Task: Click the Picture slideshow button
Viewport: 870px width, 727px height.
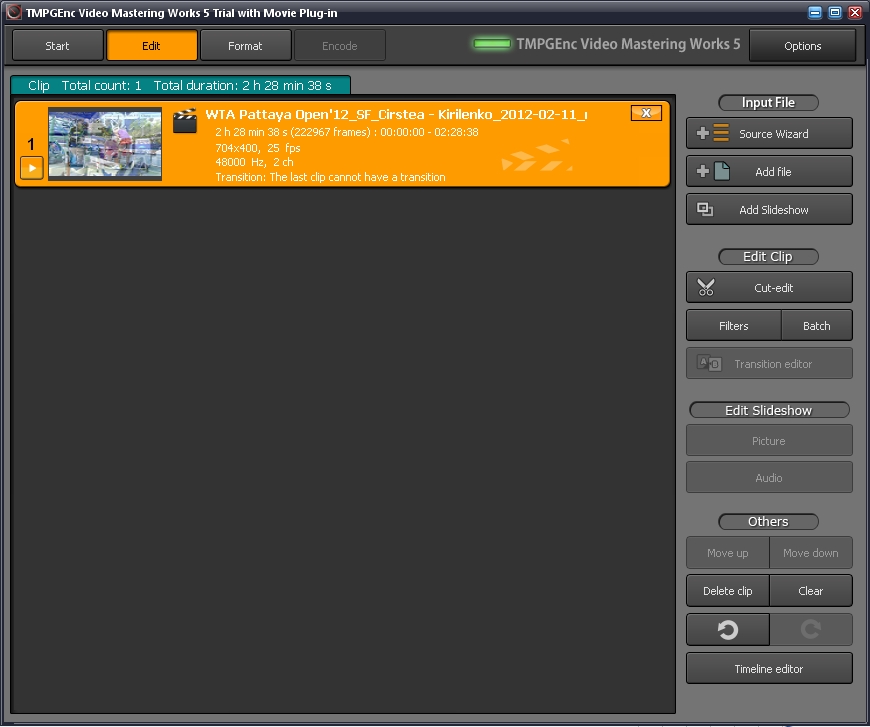Action: click(x=769, y=441)
